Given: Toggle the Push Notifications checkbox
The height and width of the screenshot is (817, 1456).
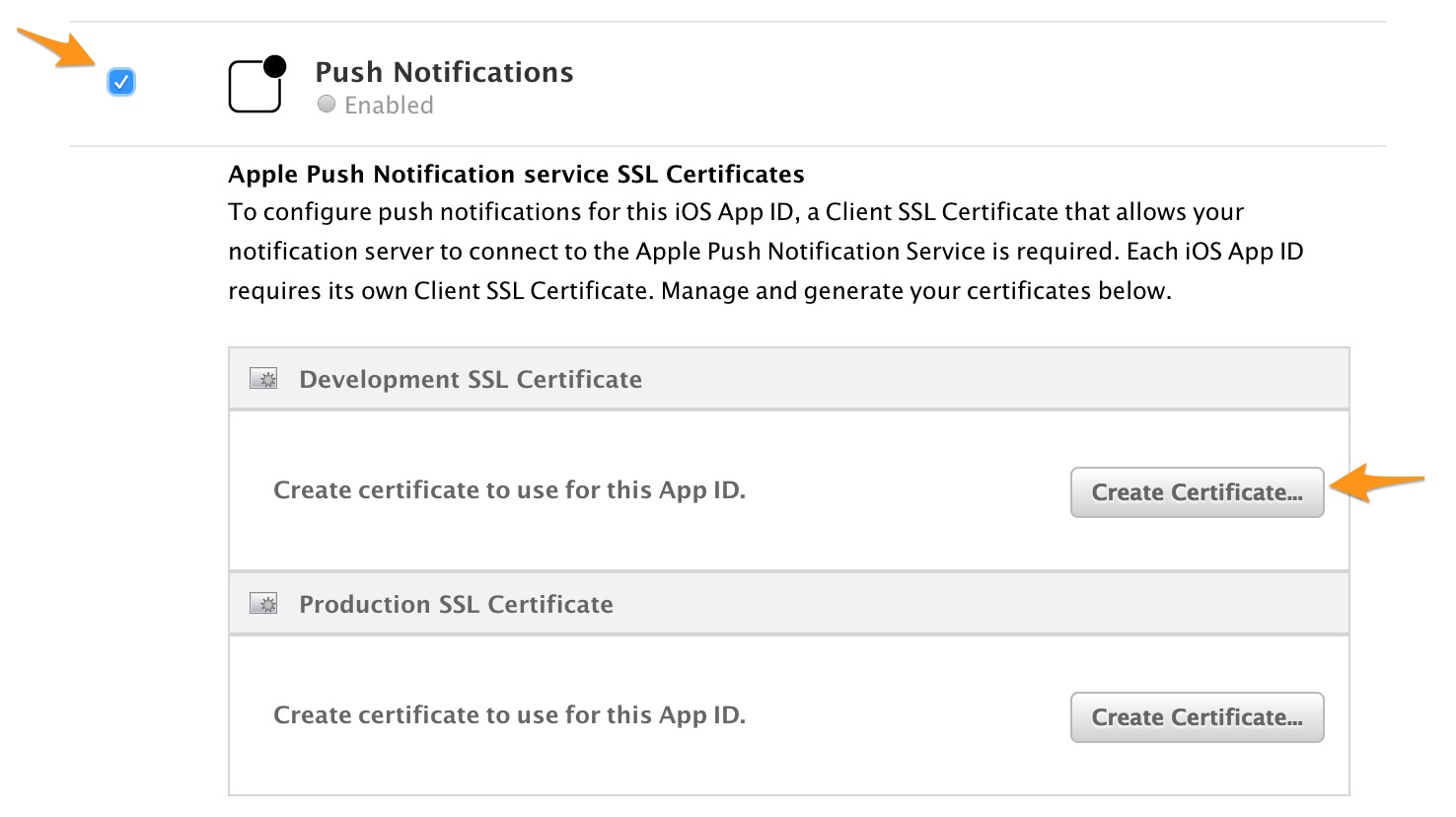Looking at the screenshot, I should tap(121, 82).
